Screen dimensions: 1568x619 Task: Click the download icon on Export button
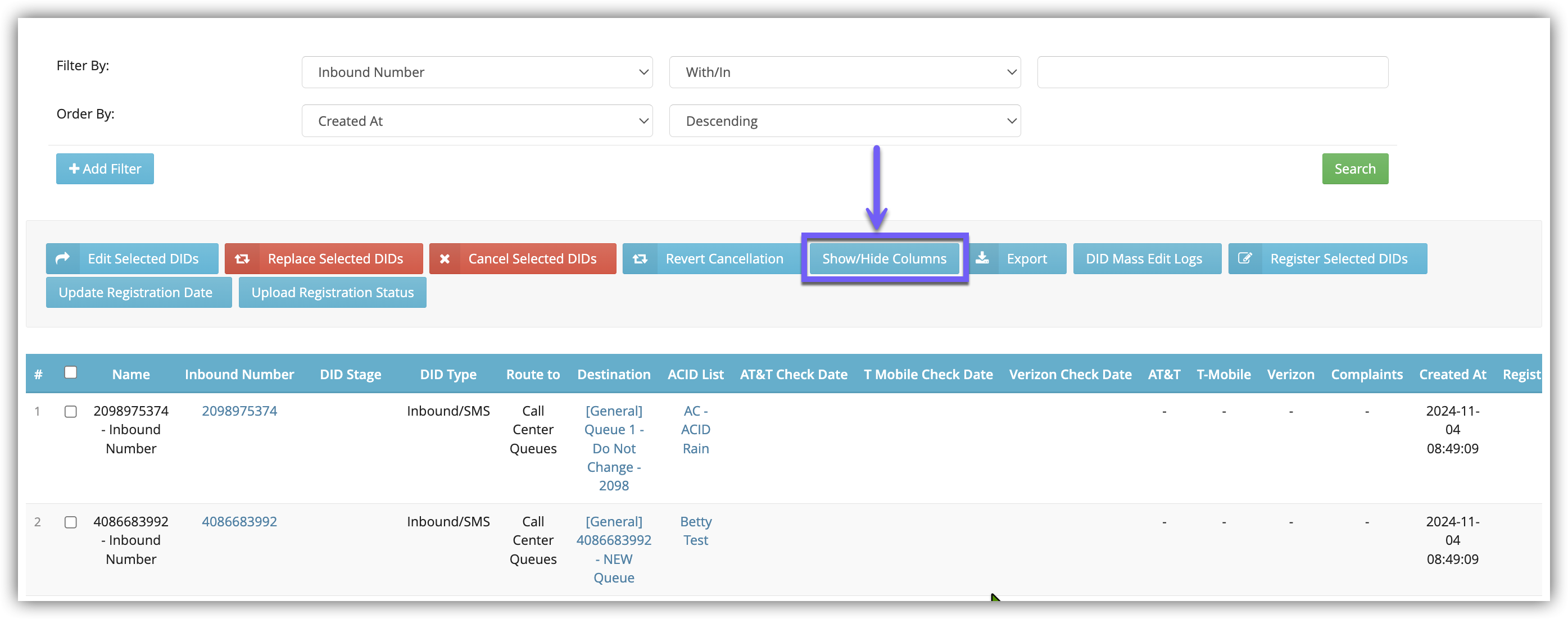(x=982, y=259)
